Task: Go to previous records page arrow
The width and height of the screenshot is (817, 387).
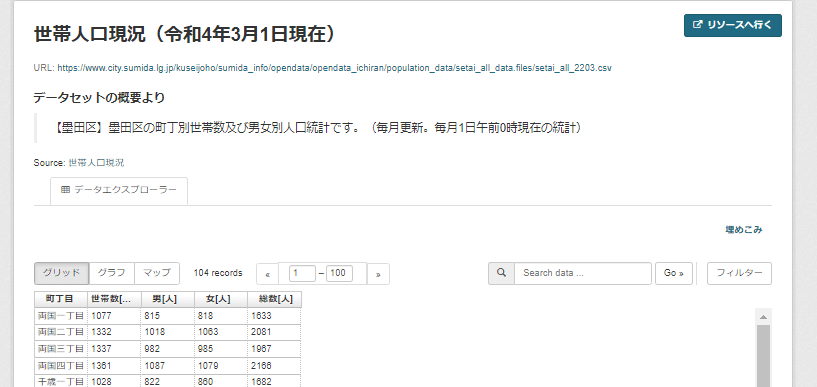Action: point(268,274)
